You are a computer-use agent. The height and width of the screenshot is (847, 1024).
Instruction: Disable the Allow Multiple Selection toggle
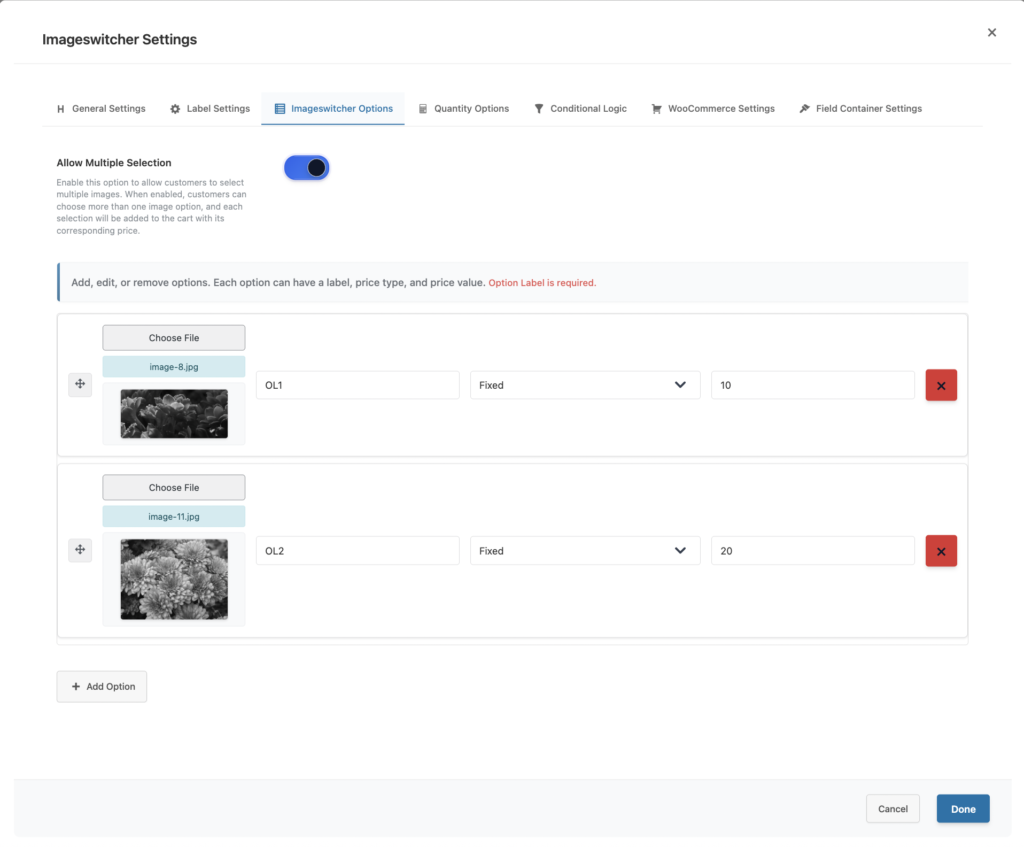[x=306, y=168]
